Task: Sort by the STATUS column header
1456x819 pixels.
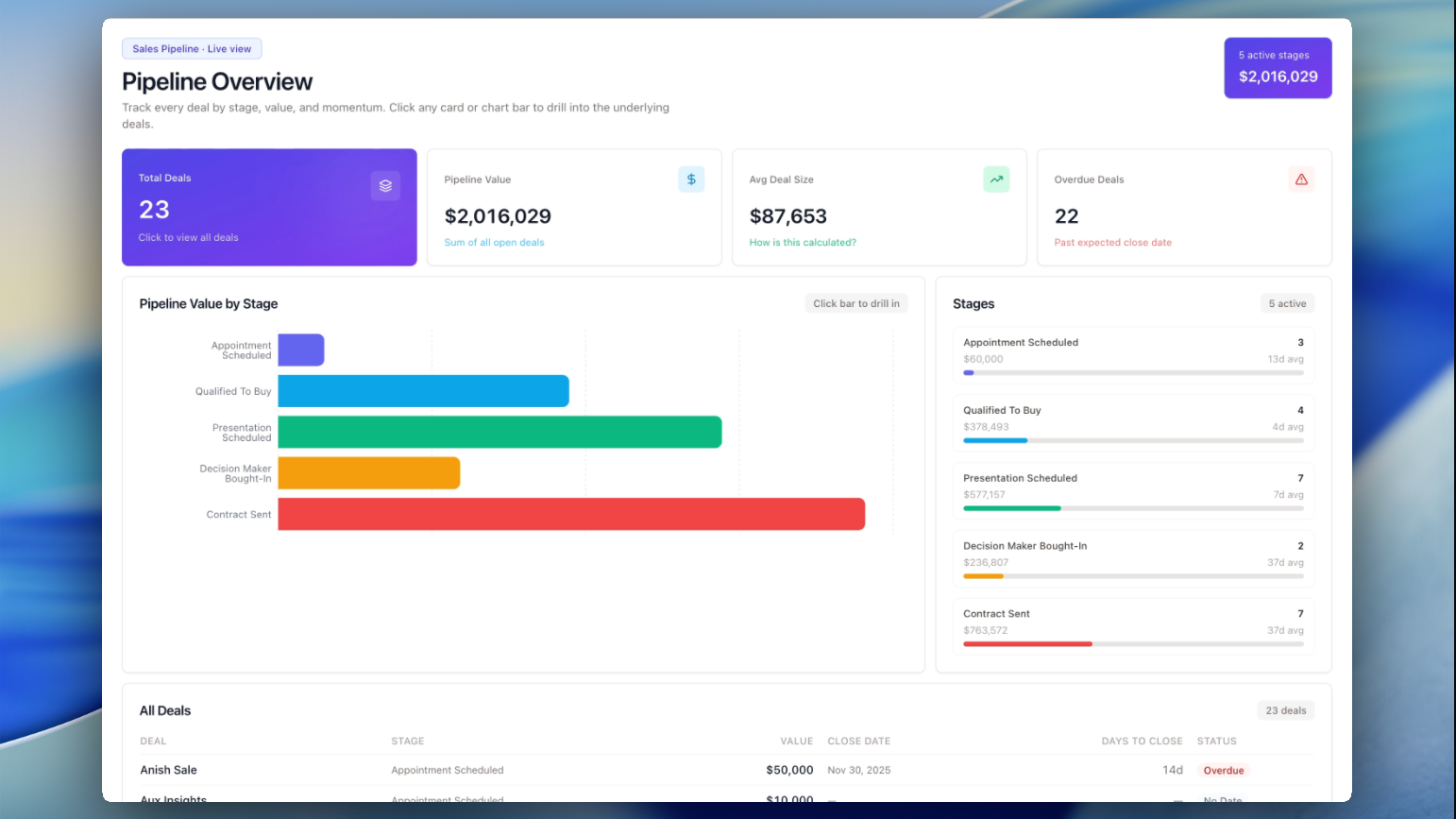Action: [x=1217, y=742]
